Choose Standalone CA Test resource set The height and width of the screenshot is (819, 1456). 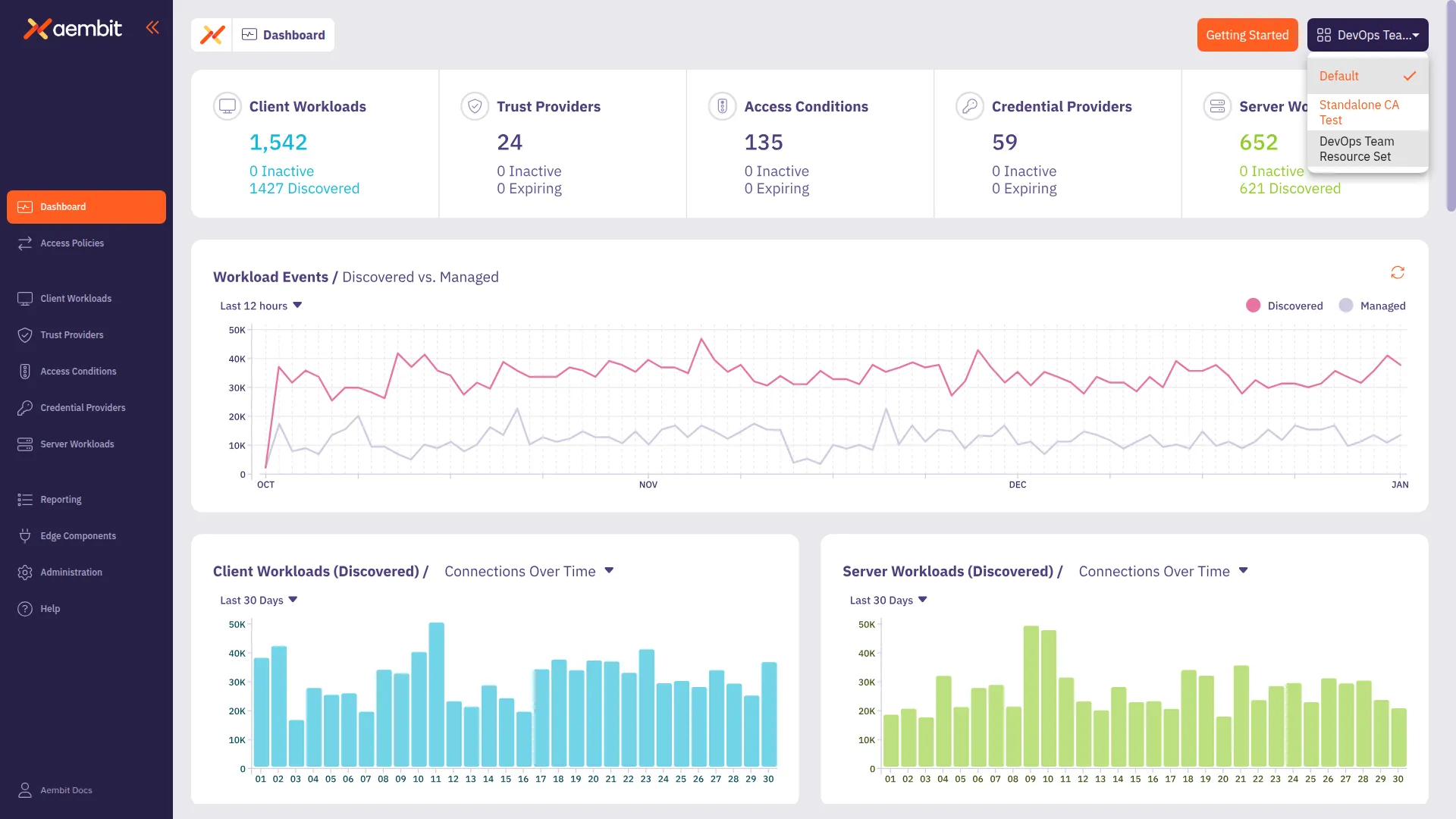tap(1359, 112)
